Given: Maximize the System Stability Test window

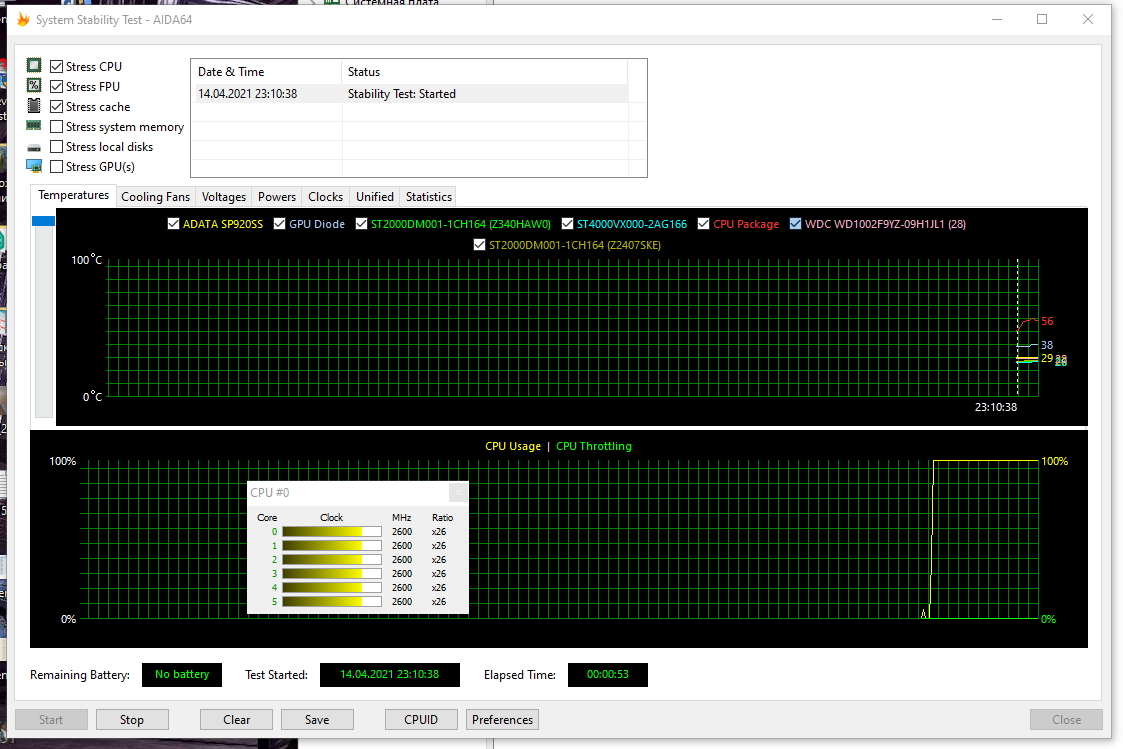Looking at the screenshot, I should tap(1042, 19).
